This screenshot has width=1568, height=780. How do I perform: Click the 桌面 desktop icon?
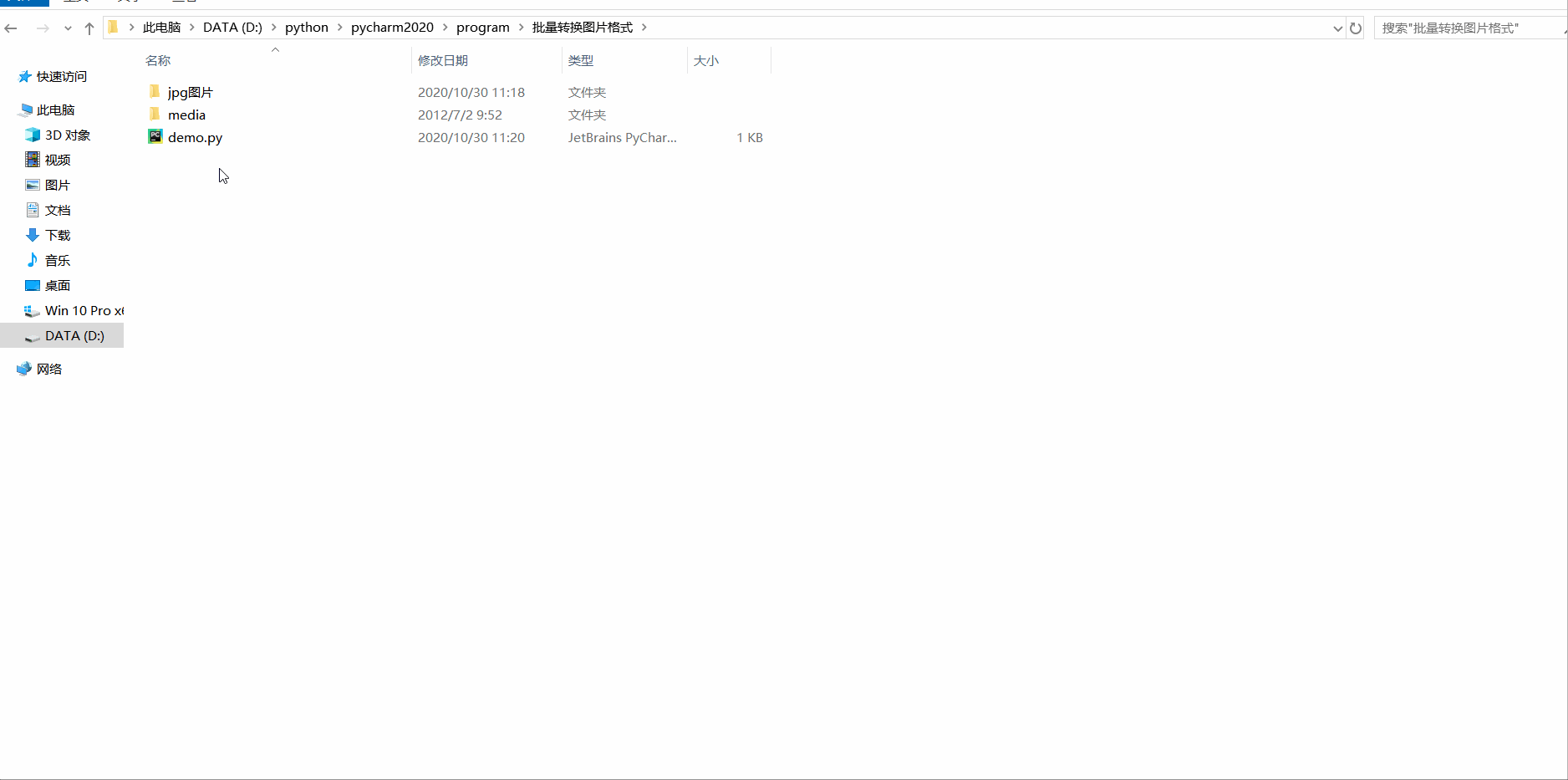coord(33,285)
